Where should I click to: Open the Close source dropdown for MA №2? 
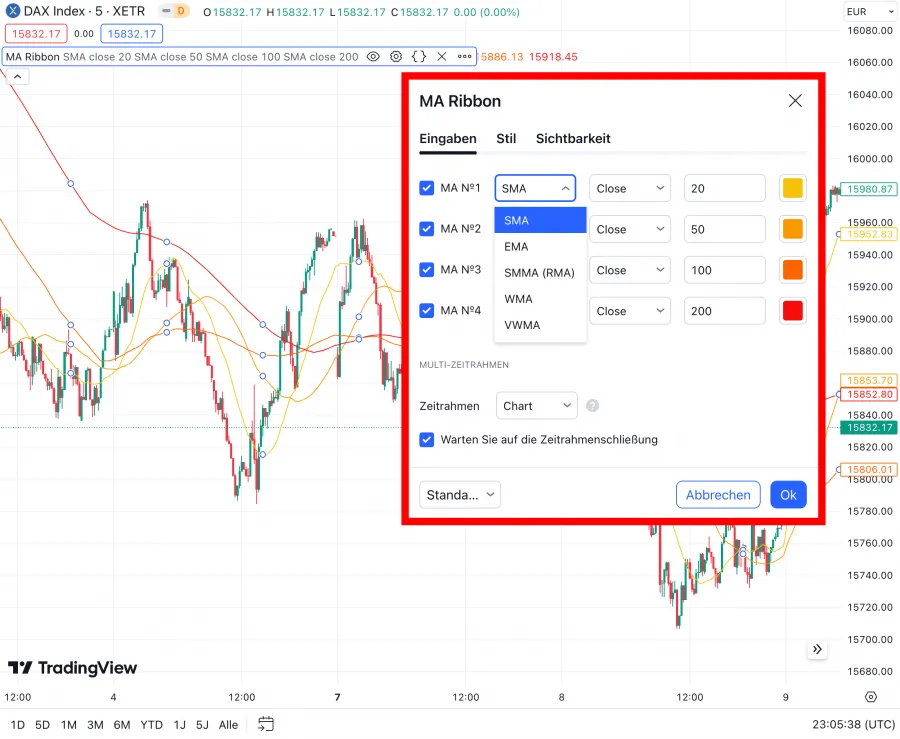[630, 229]
